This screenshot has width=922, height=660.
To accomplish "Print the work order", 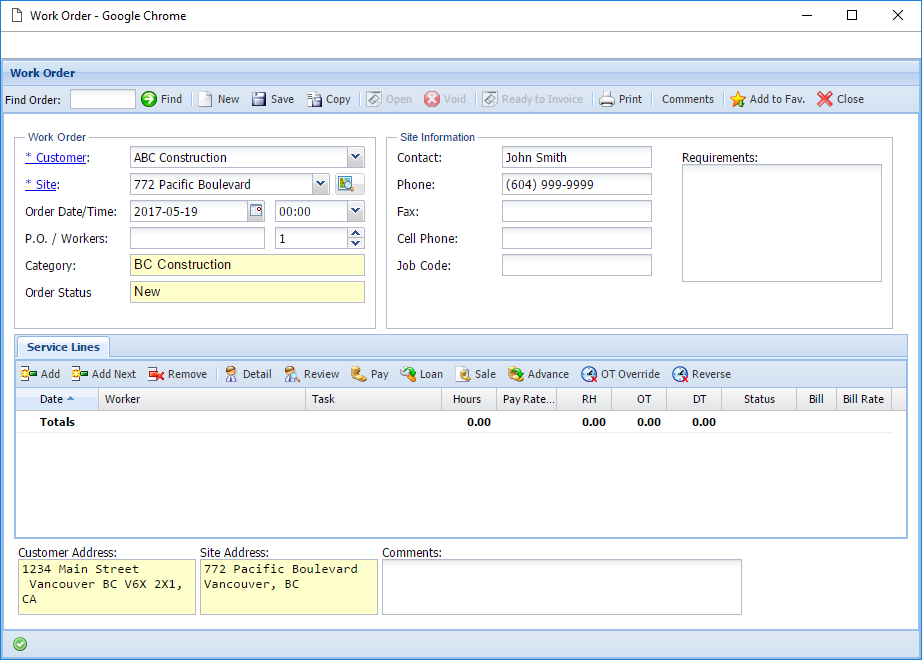I will (x=620, y=99).
